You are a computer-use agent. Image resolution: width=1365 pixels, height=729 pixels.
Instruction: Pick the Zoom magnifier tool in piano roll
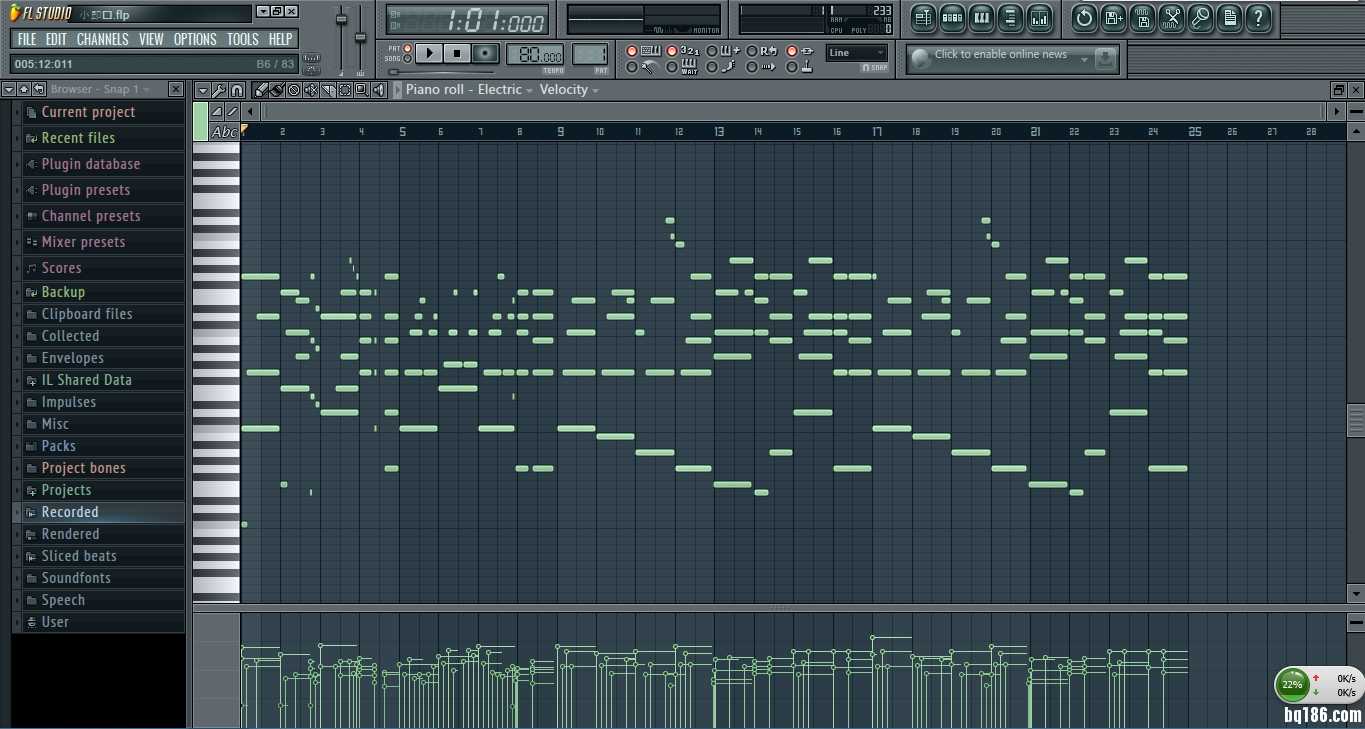point(361,90)
